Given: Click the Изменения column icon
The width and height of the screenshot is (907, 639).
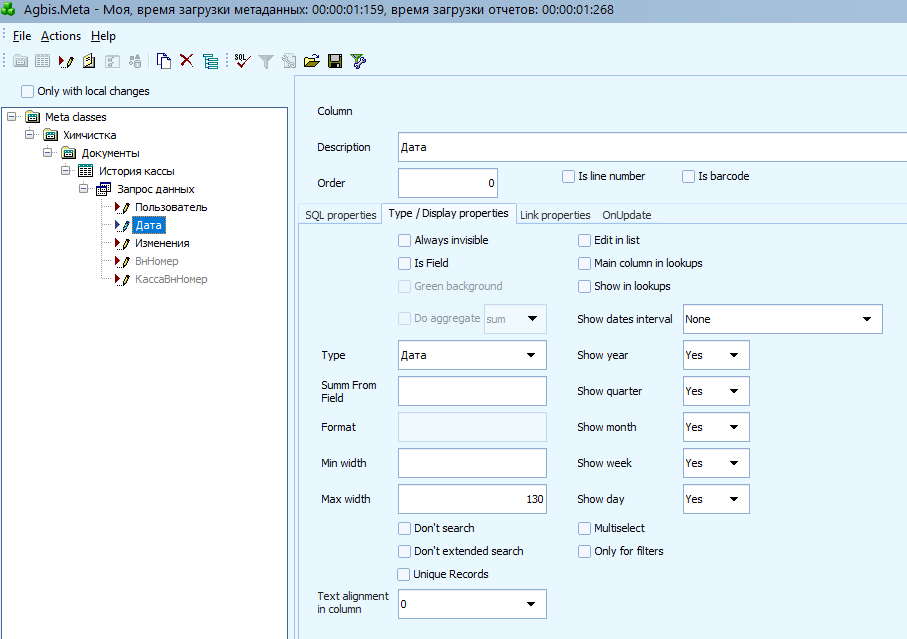Looking at the screenshot, I should pyautogui.click(x=122, y=243).
